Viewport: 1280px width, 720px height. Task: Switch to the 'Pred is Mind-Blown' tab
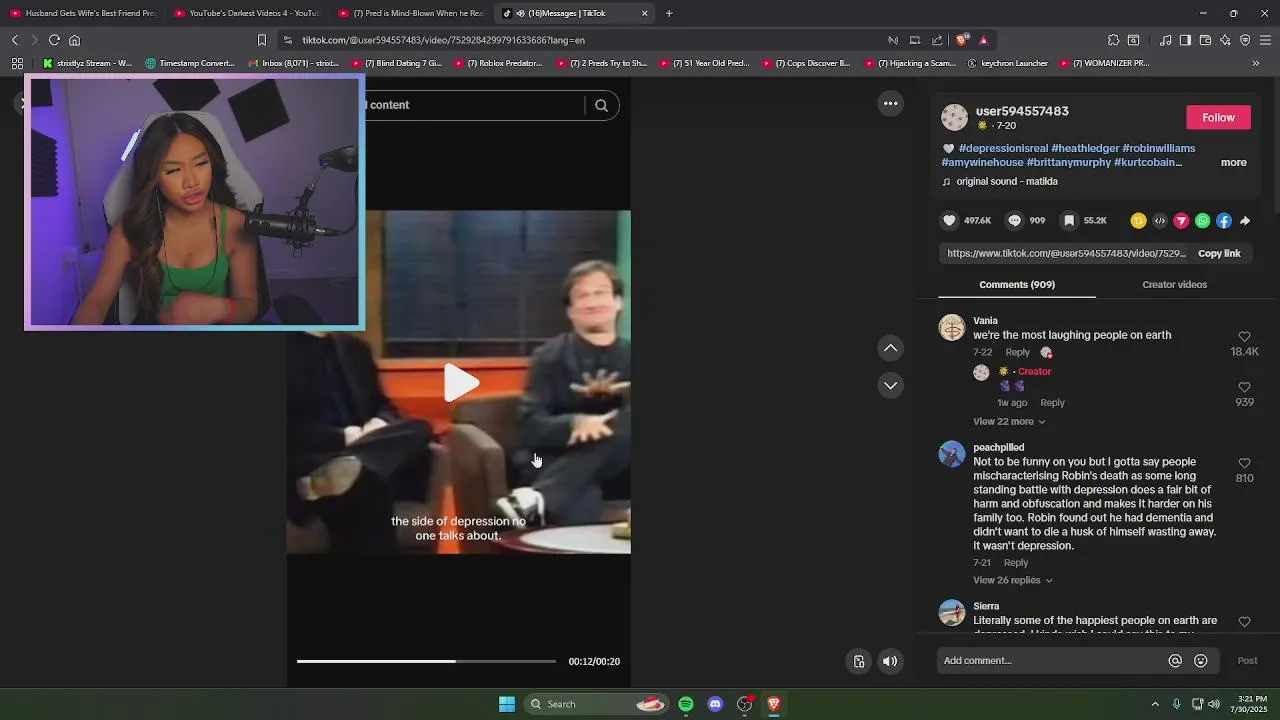coord(410,13)
